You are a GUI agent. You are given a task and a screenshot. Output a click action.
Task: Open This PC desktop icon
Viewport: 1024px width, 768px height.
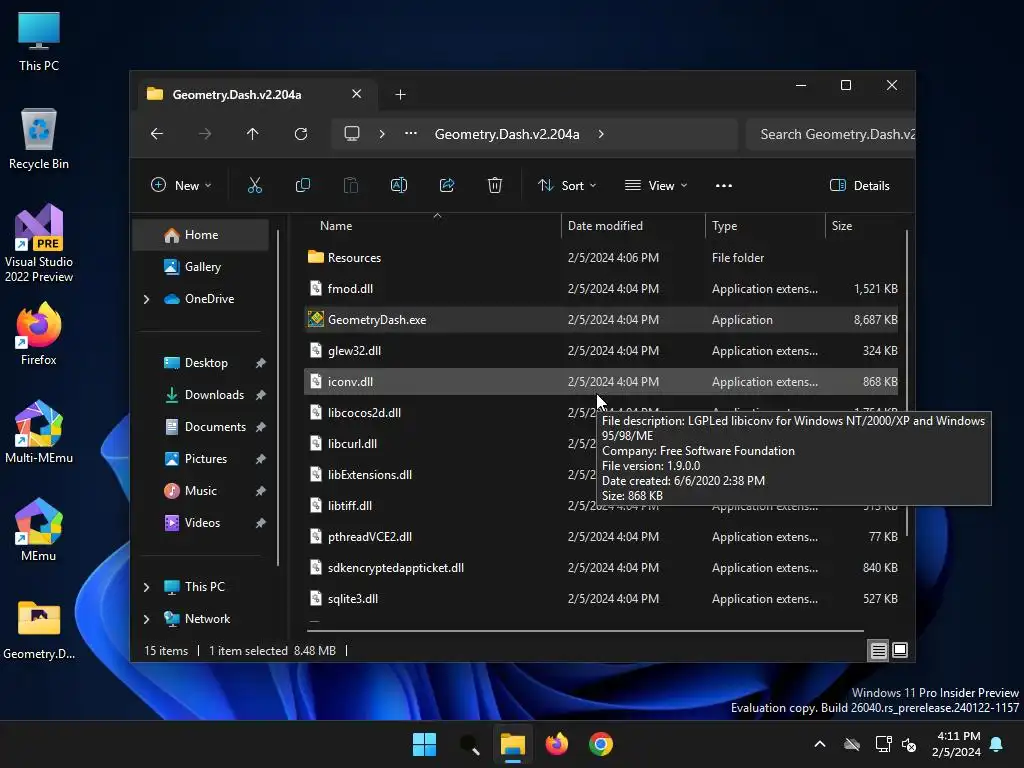point(39,41)
